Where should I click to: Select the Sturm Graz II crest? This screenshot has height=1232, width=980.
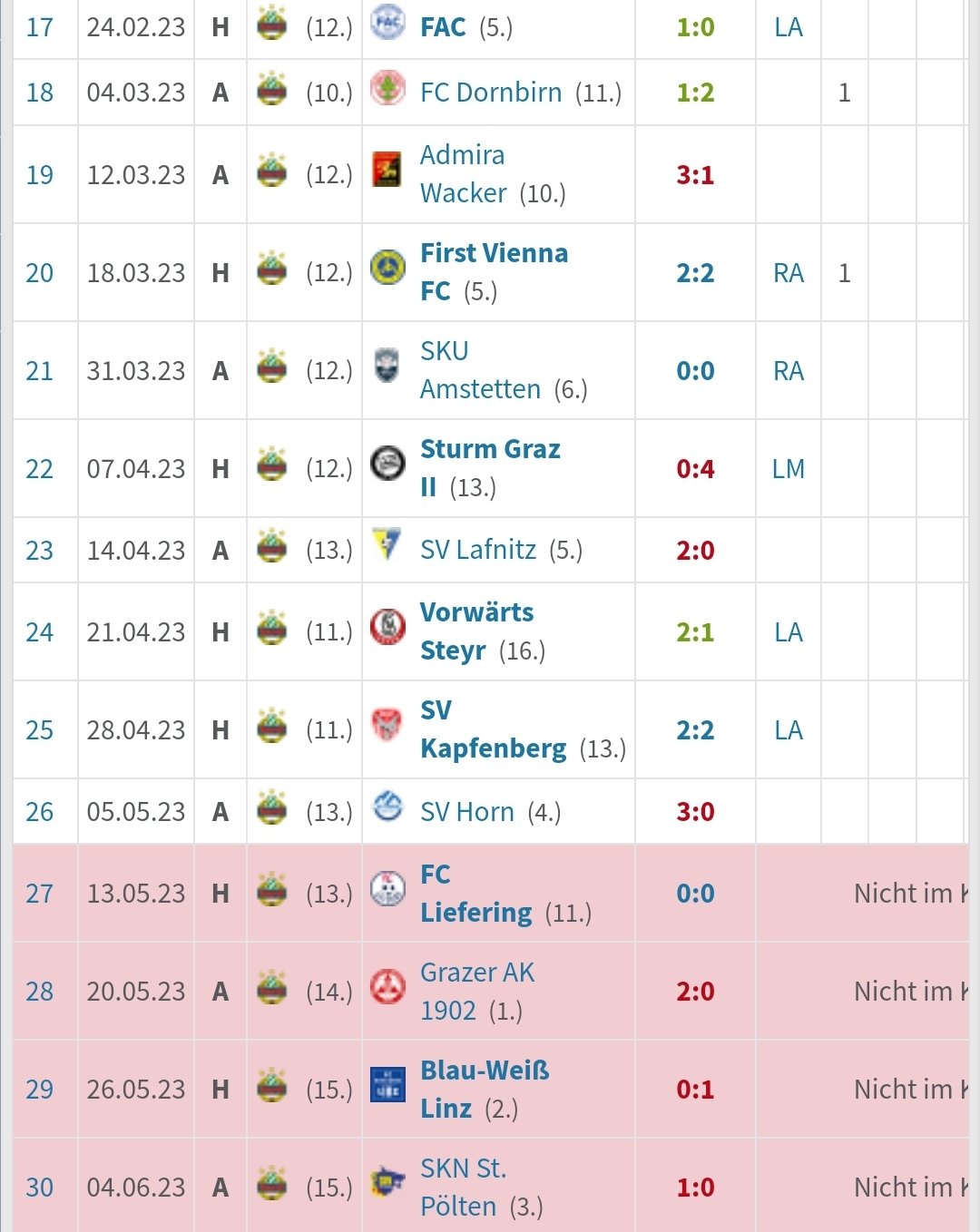[x=387, y=463]
